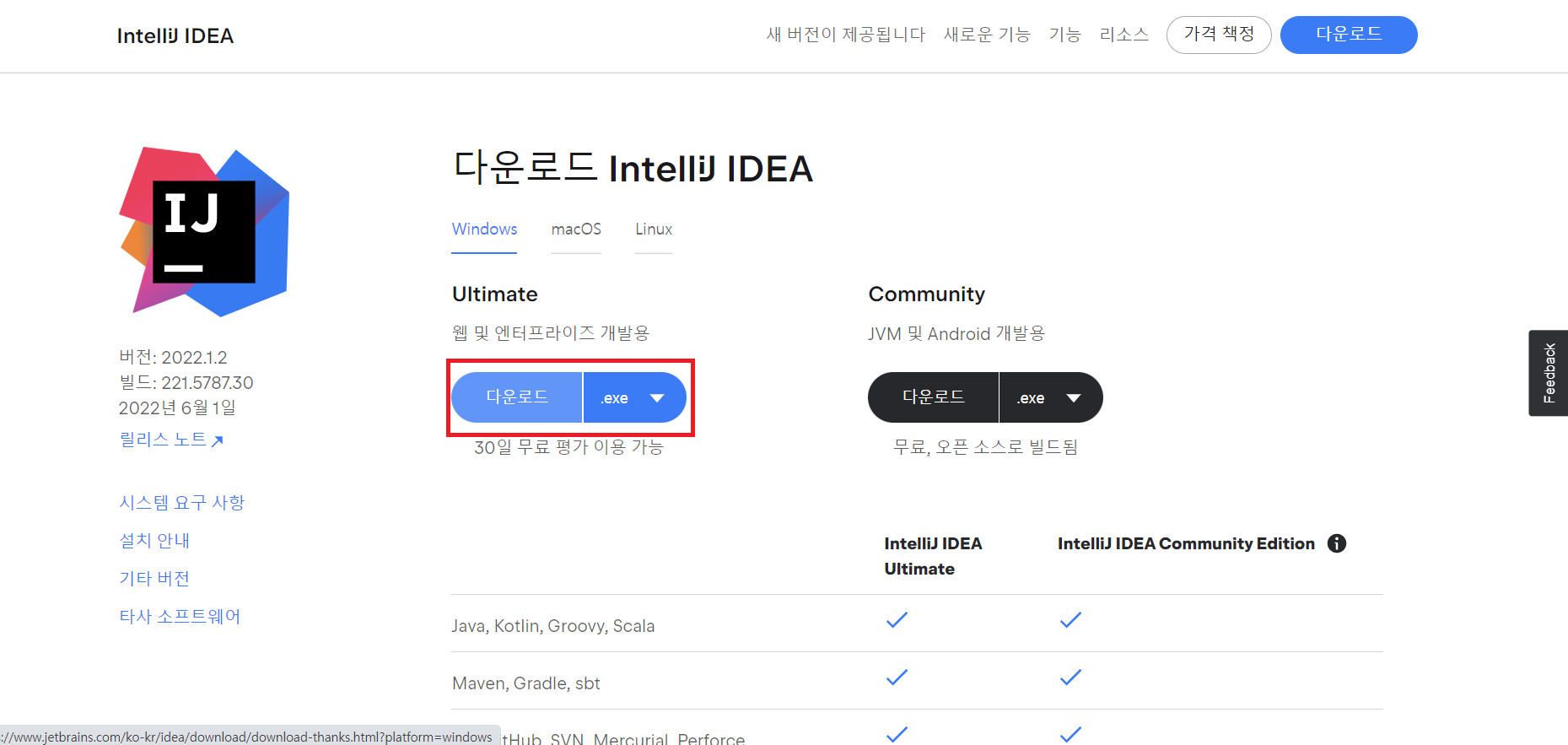Click the '다운로드 IntelliJ IDEA' page title

pyautogui.click(x=633, y=168)
